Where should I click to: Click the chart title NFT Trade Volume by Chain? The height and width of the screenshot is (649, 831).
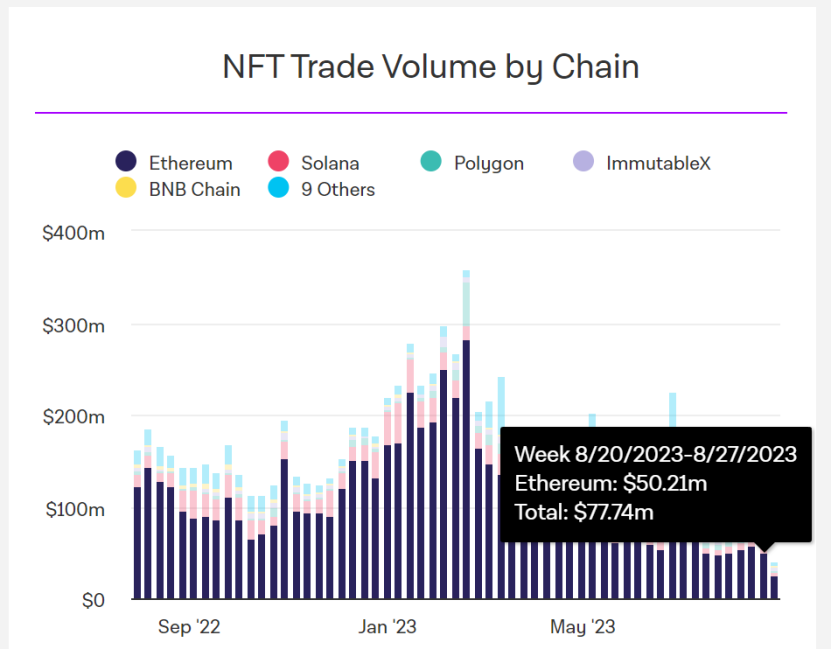(x=430, y=67)
